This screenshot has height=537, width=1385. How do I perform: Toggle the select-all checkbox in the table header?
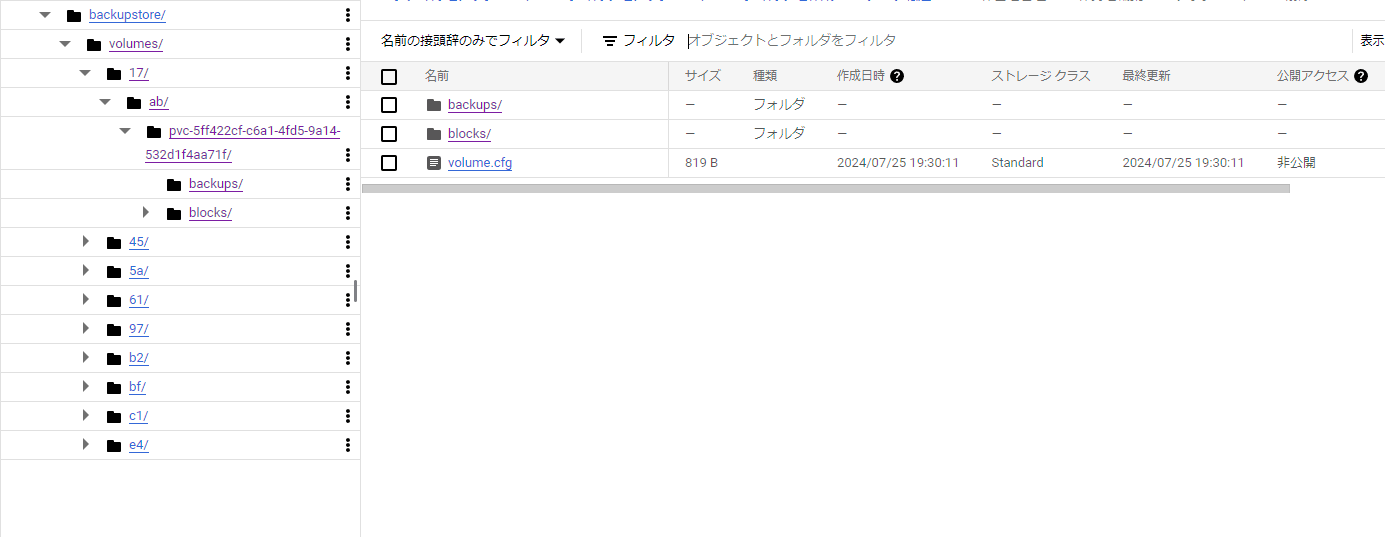(x=389, y=77)
